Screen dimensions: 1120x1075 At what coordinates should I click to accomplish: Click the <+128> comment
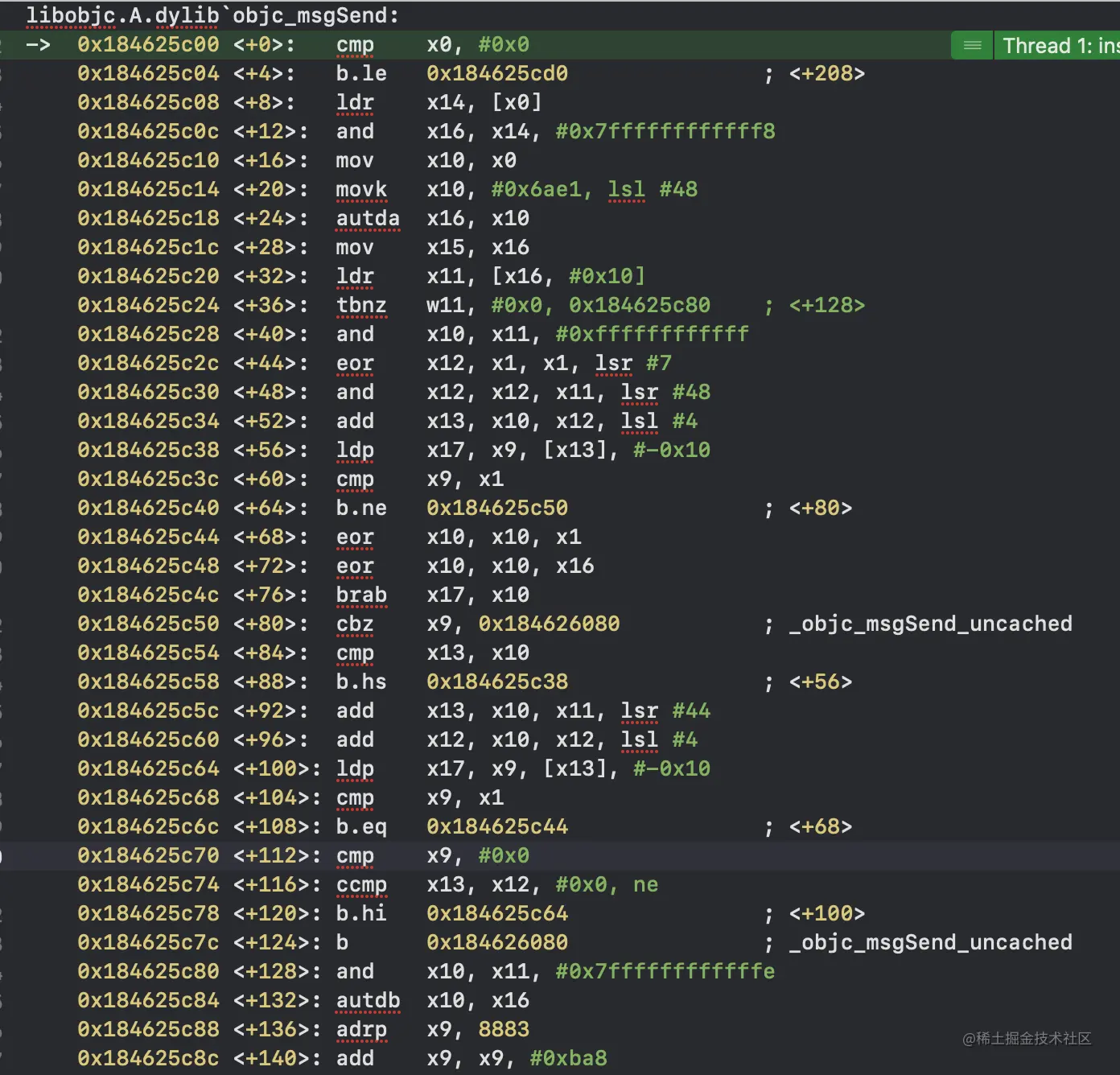826,306
